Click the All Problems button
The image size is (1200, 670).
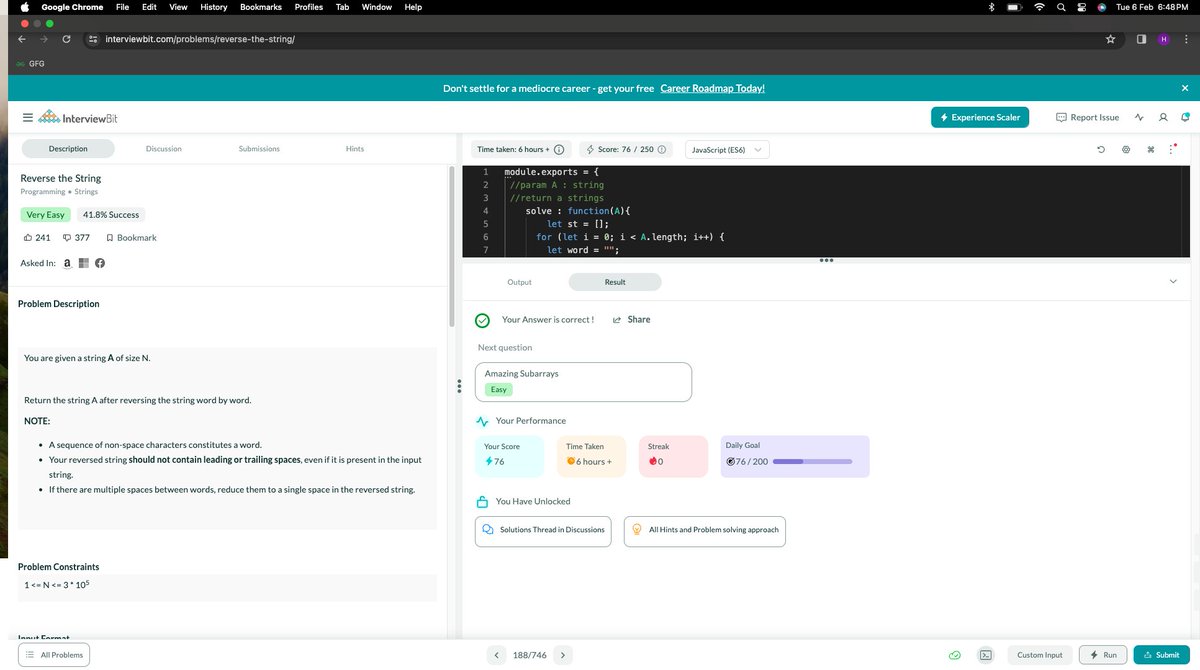pyautogui.click(x=55, y=655)
